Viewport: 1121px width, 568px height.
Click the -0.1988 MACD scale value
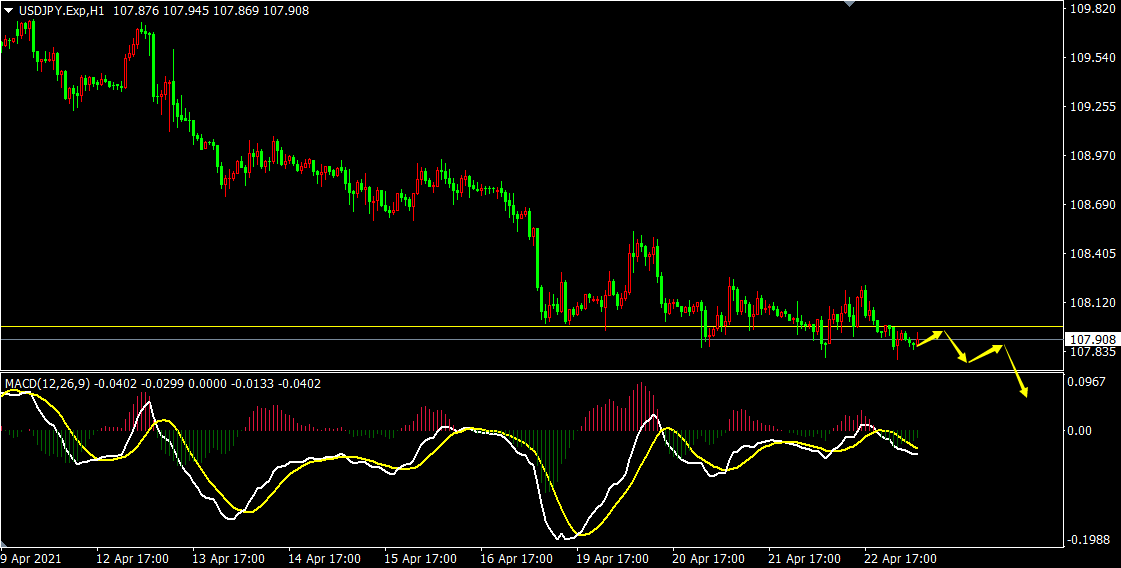[x=1089, y=540]
